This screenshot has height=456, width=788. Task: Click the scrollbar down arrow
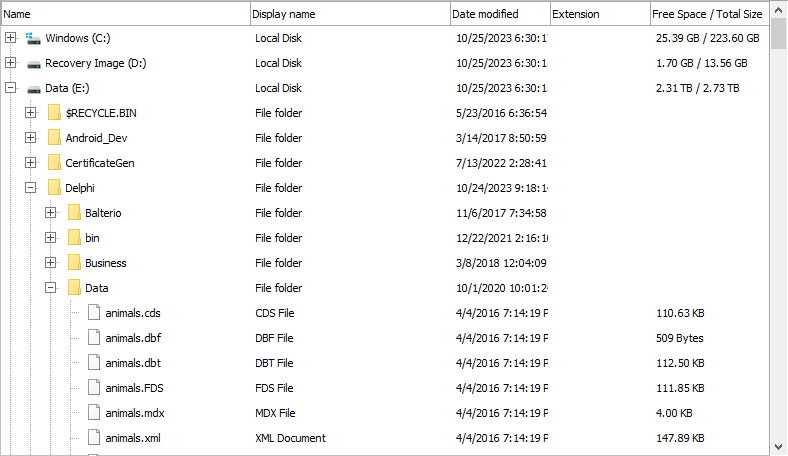778,446
